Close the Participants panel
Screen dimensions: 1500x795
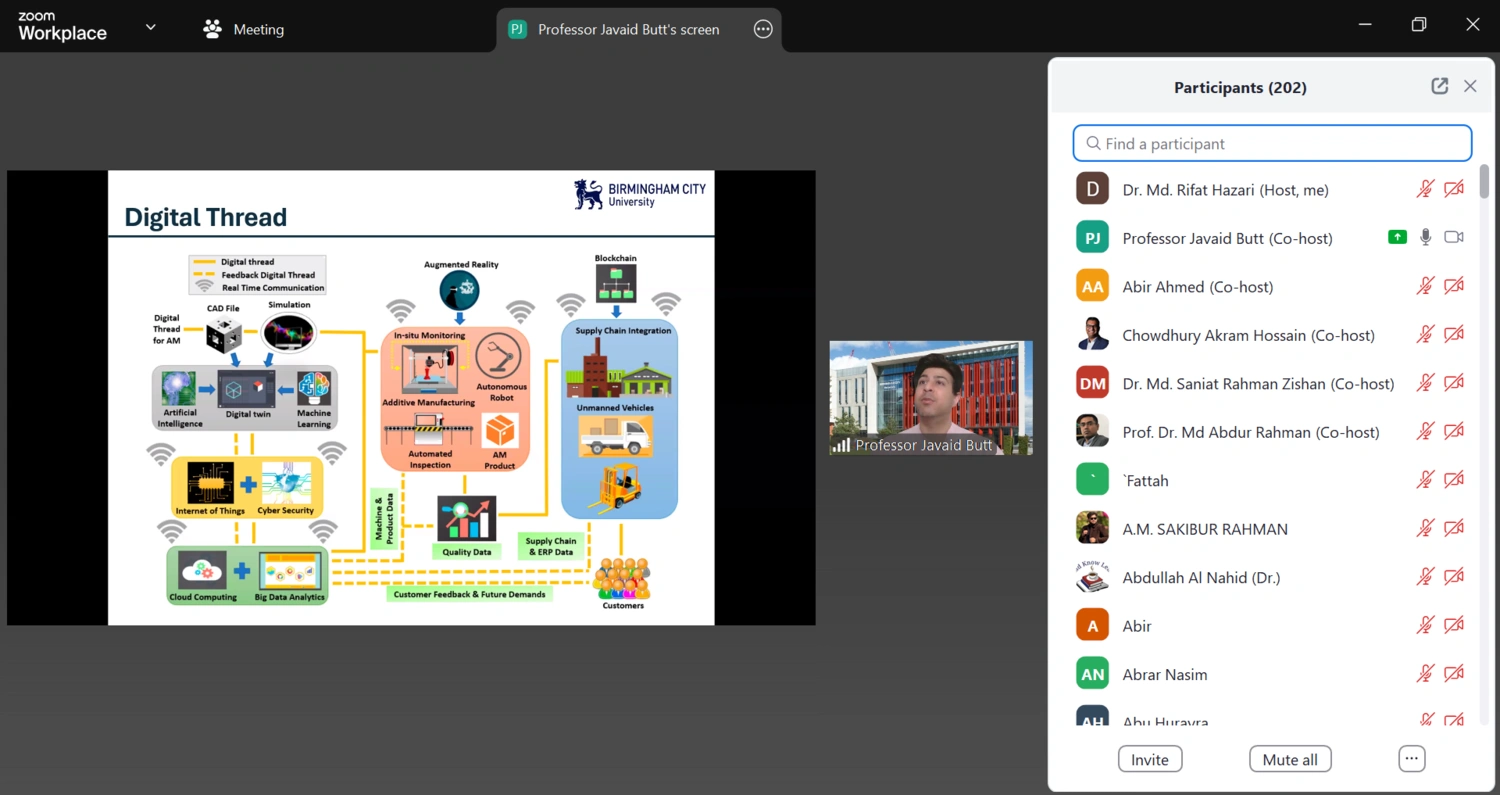point(1470,86)
